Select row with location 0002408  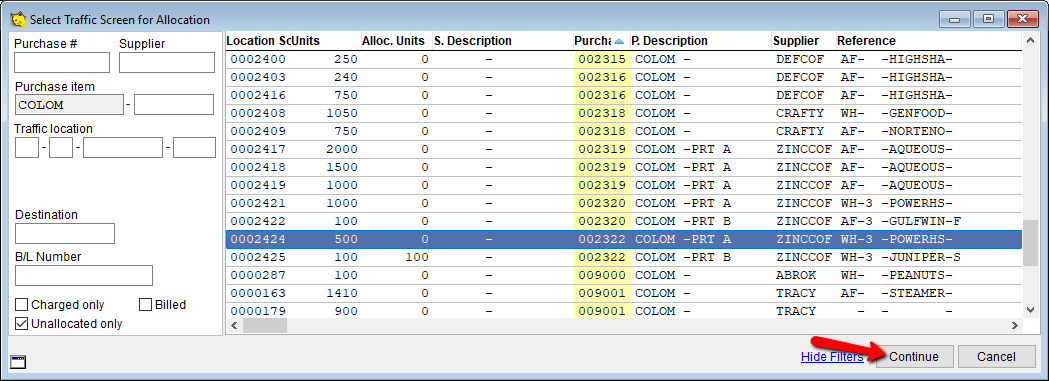pos(624,113)
